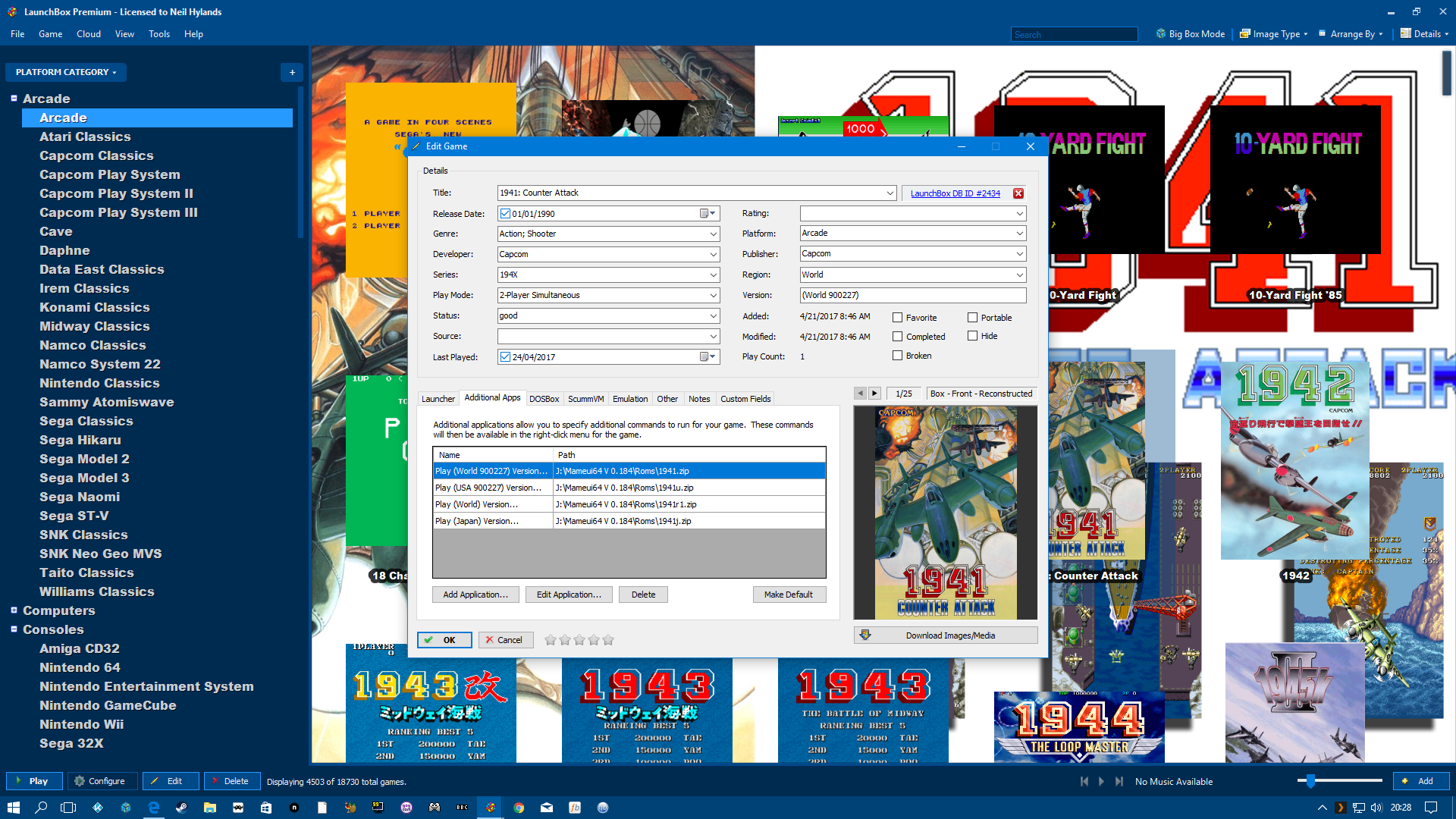Open the LaunchBox DB ID #2434 link
Viewport: 1456px width, 819px height.
(955, 193)
